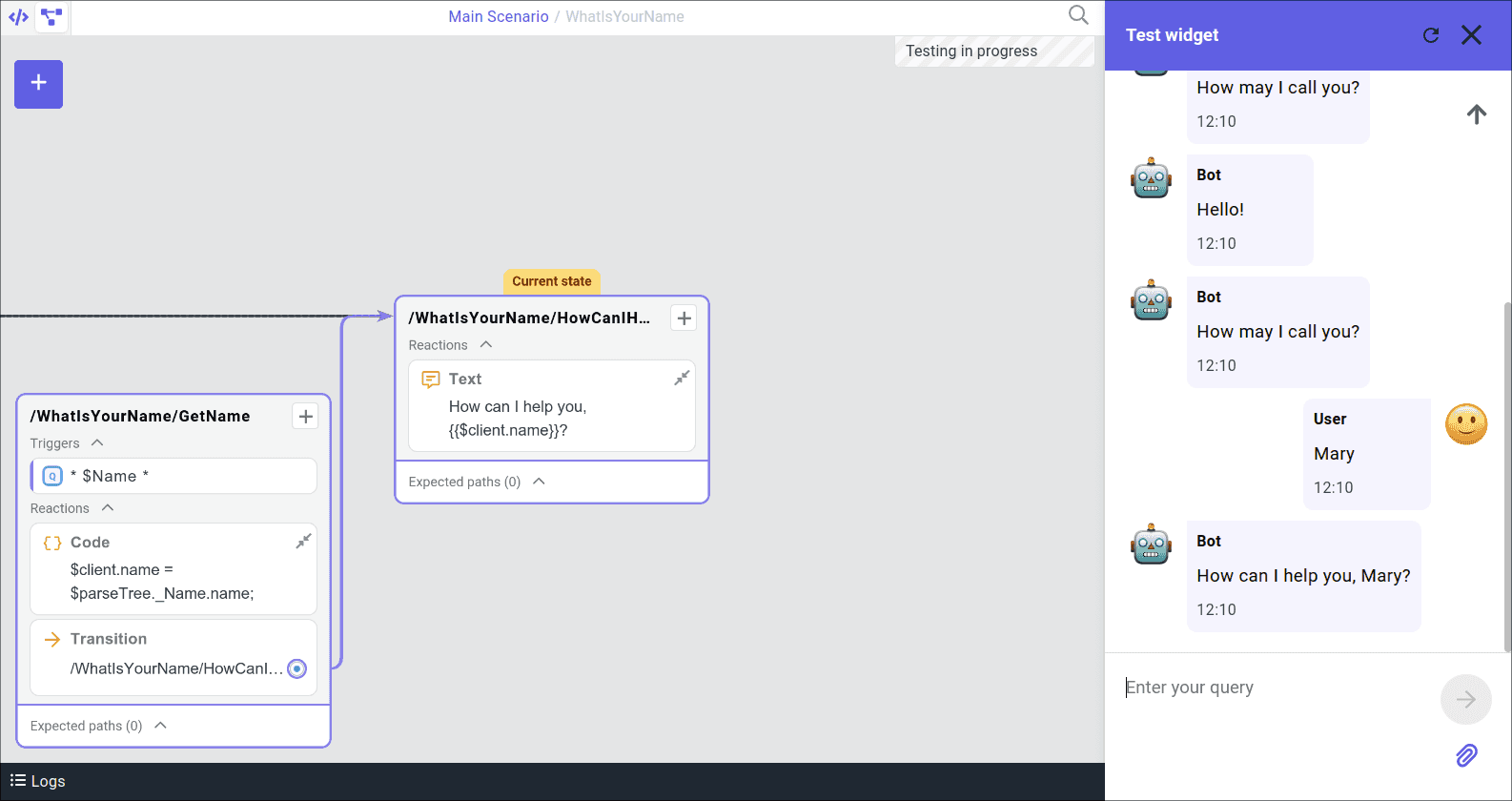
Task: Open the Logs panel
Action: pos(37,781)
